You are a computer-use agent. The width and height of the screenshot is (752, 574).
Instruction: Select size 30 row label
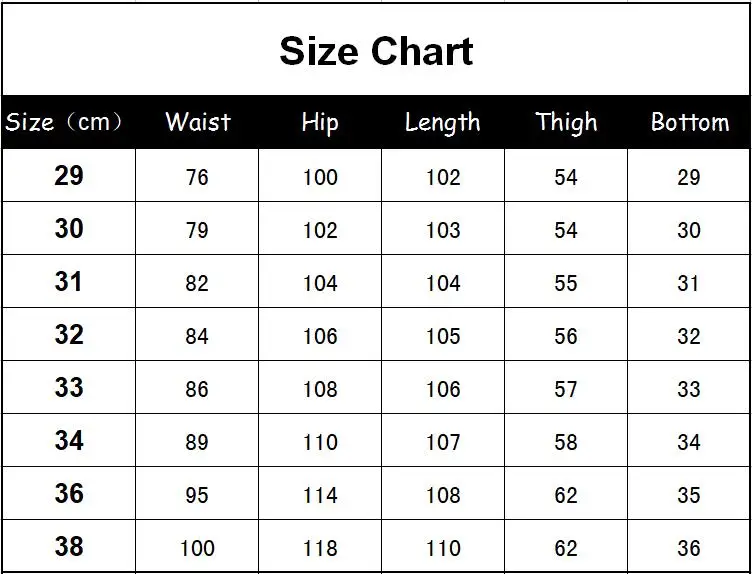pyautogui.click(x=69, y=228)
